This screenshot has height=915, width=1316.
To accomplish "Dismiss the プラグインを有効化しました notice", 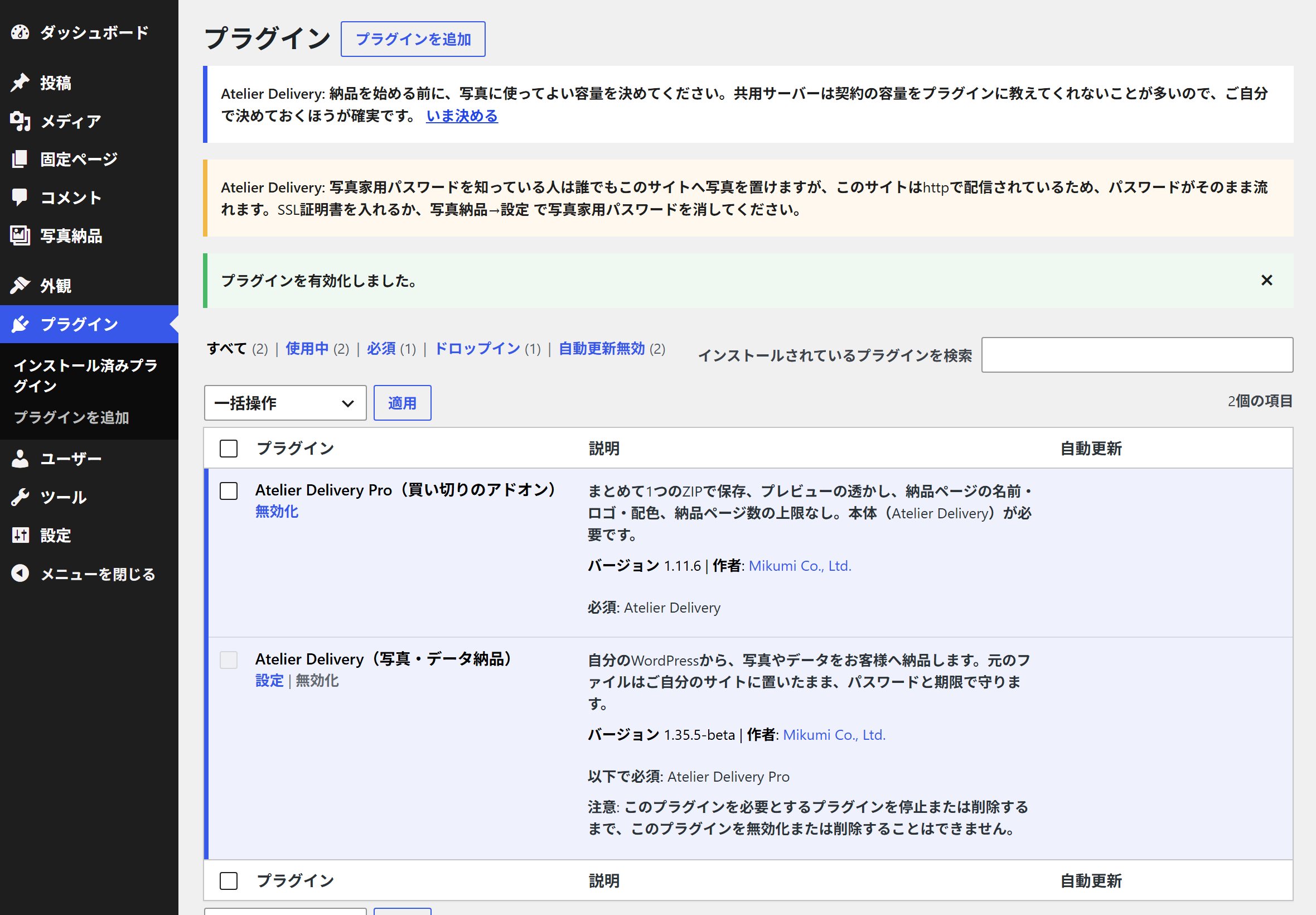I will pos(1267,280).
